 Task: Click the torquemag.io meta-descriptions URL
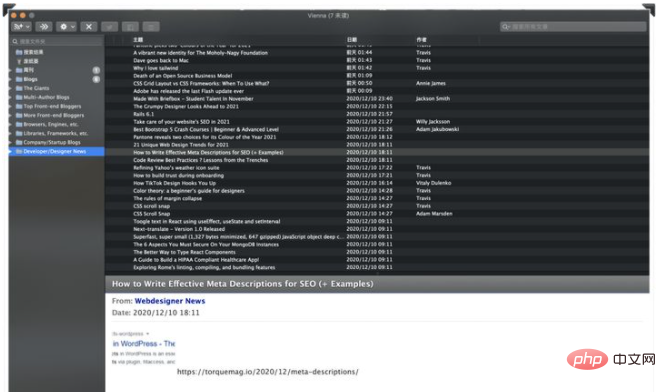click(268, 372)
